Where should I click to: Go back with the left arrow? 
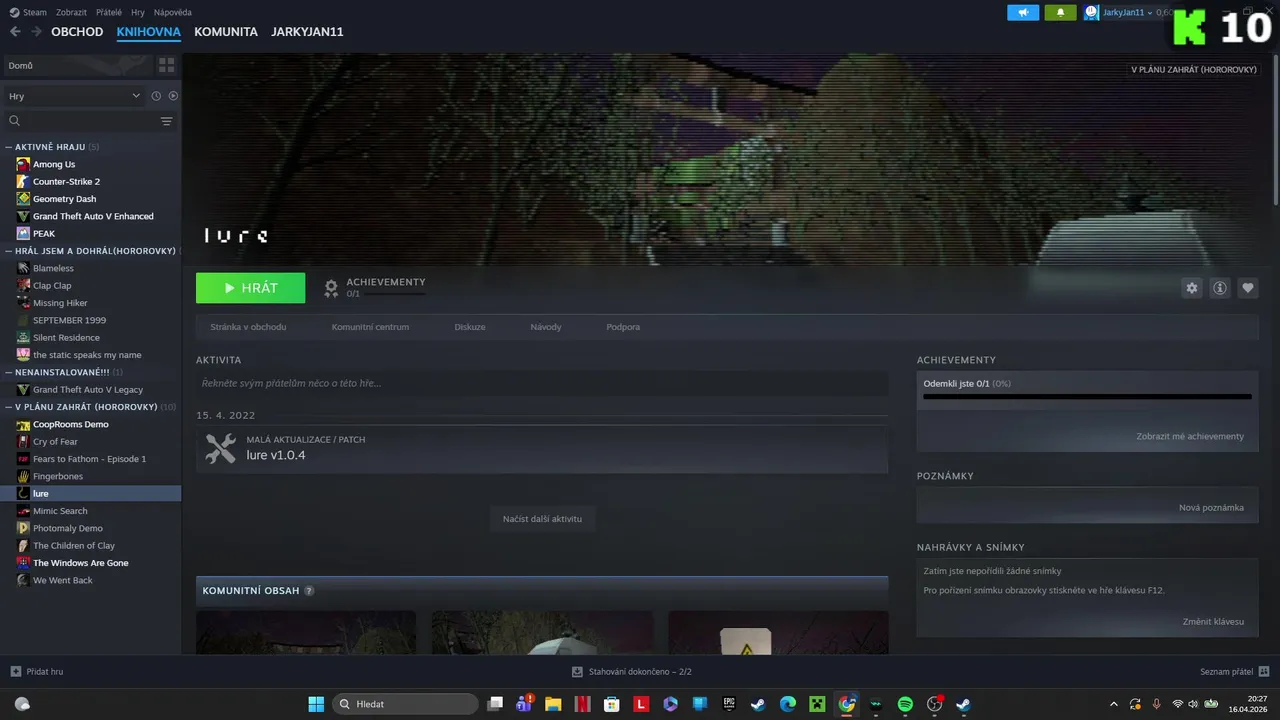(x=15, y=32)
